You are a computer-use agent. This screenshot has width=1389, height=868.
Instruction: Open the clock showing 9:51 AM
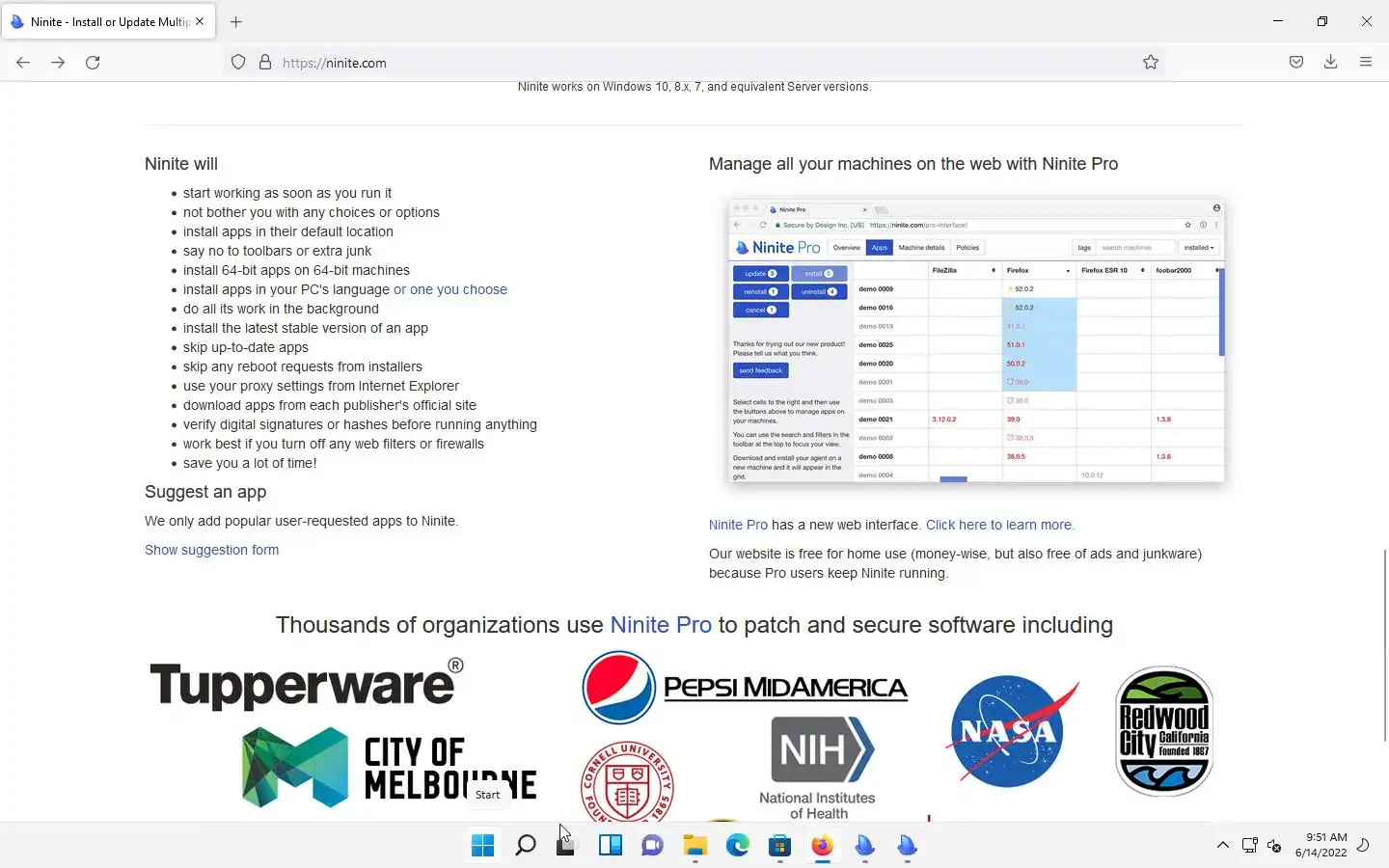[x=1321, y=845]
